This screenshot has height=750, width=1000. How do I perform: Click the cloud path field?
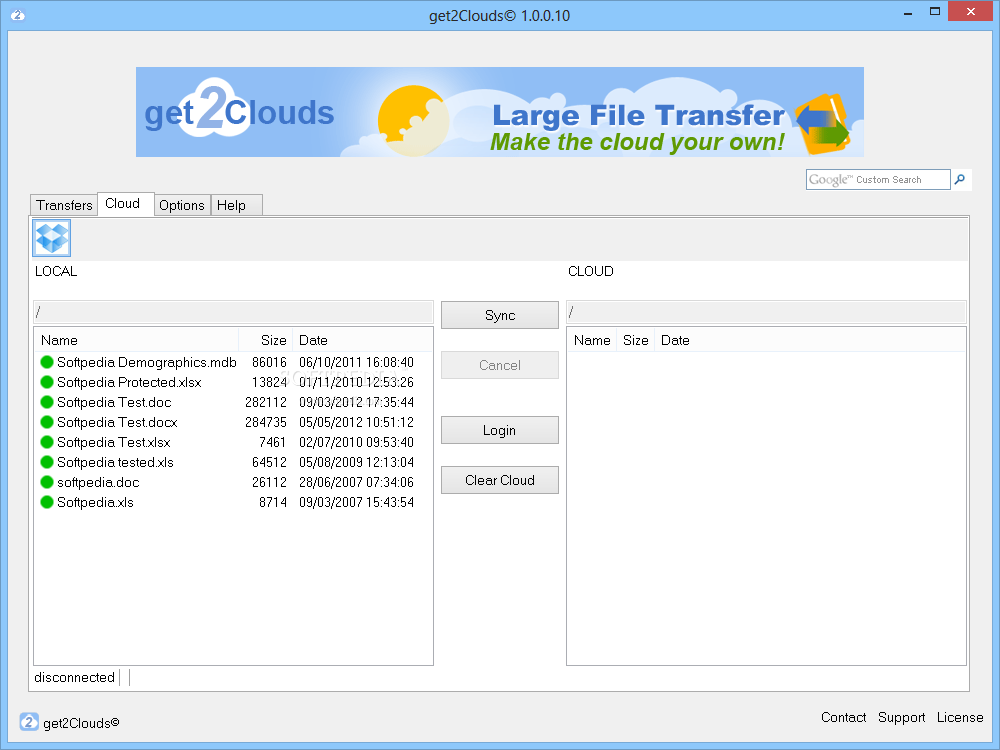tap(766, 312)
